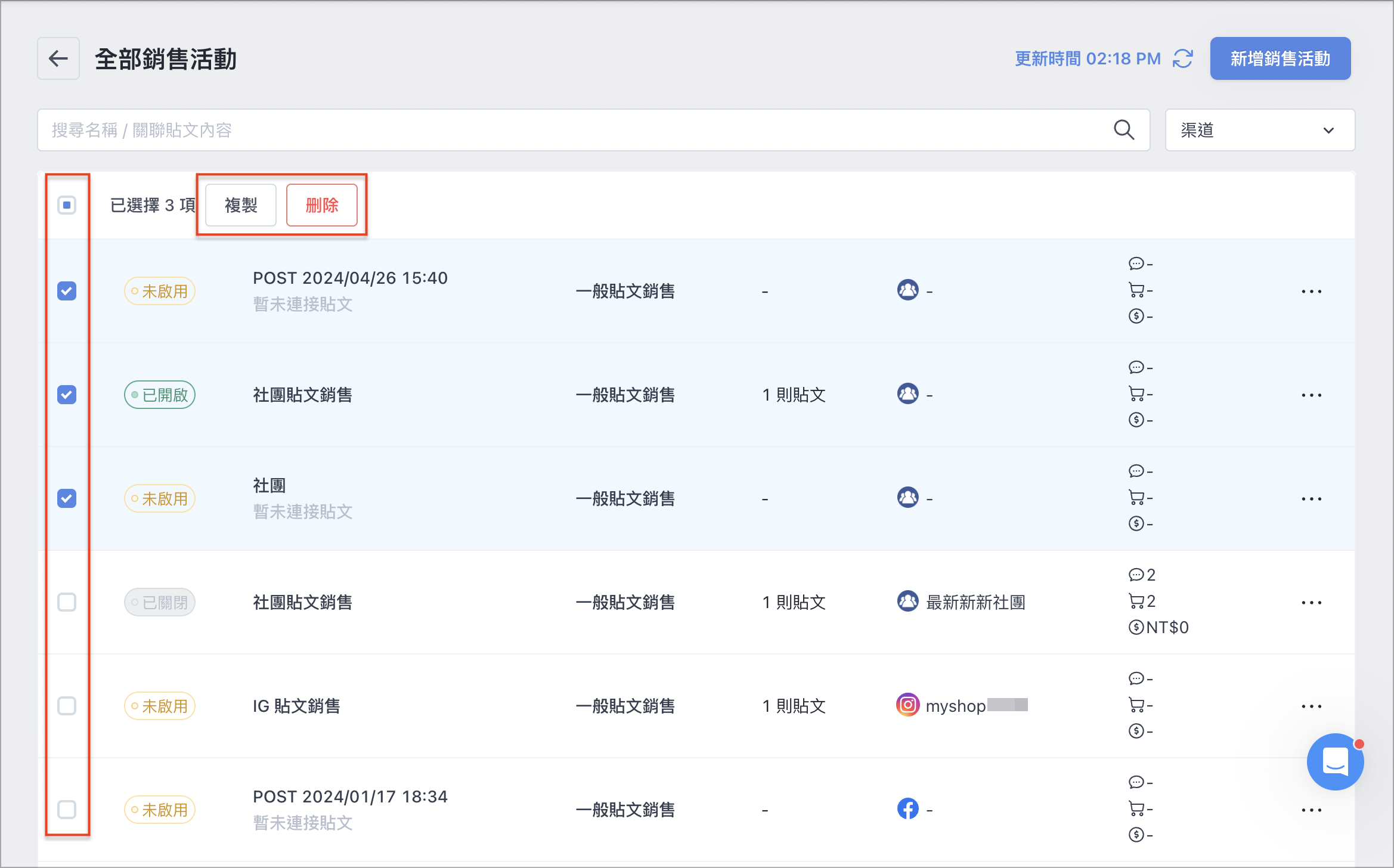Click the cart icon in the 社團 row
1394x868 pixels.
1136,497
